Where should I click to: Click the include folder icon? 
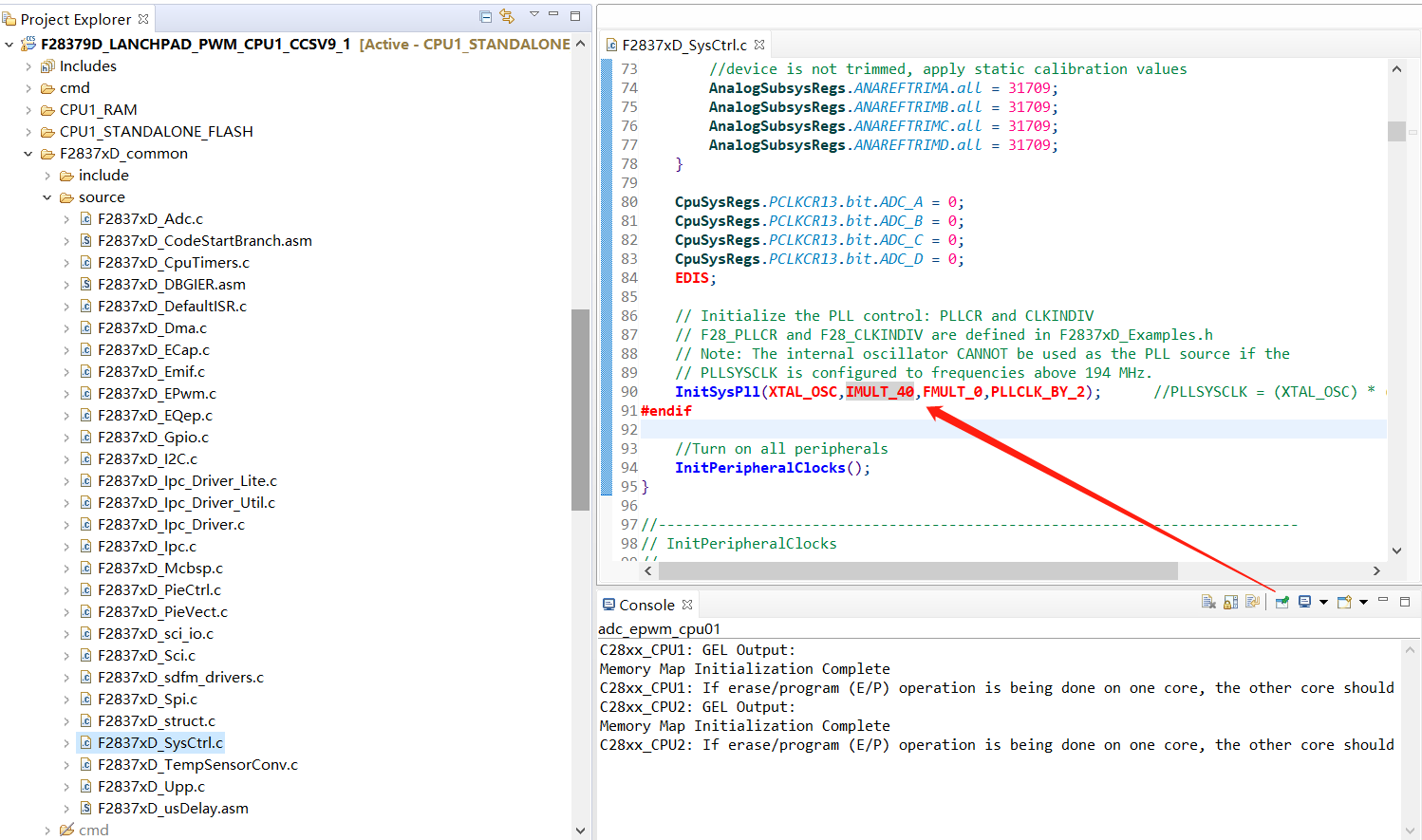[66, 176]
